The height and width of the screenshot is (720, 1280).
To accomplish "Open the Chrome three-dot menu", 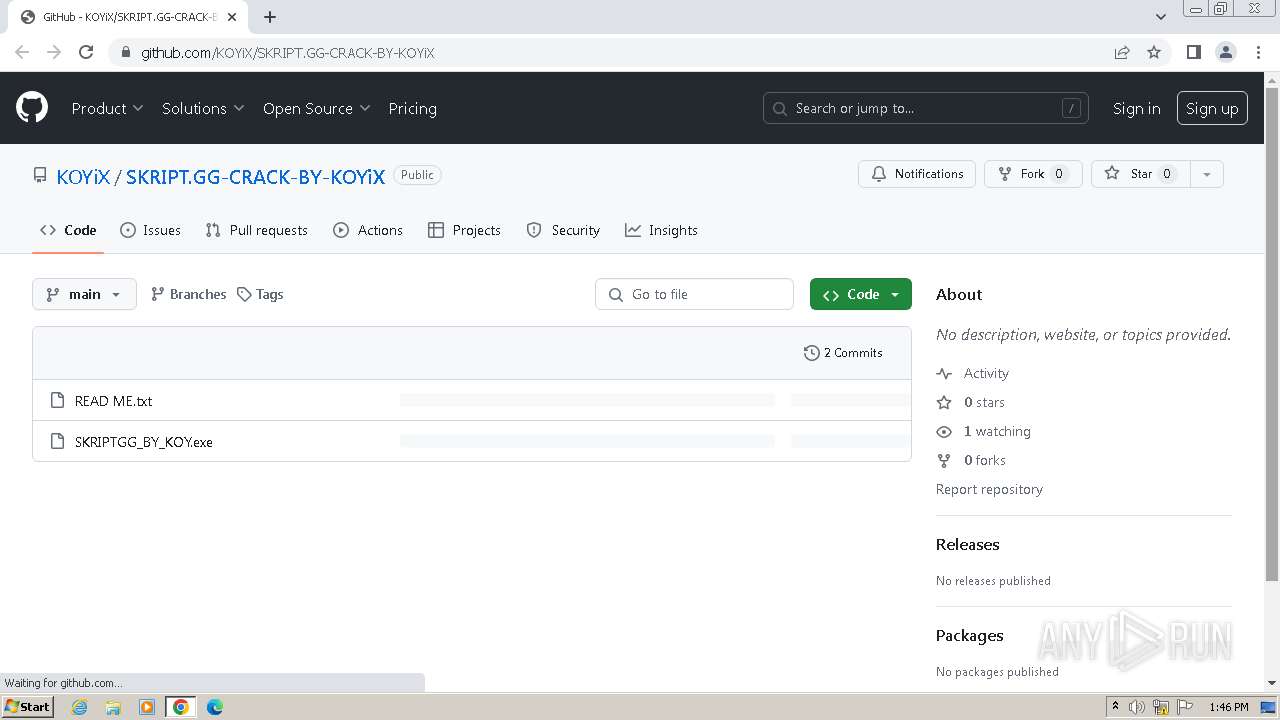I will (x=1258, y=52).
